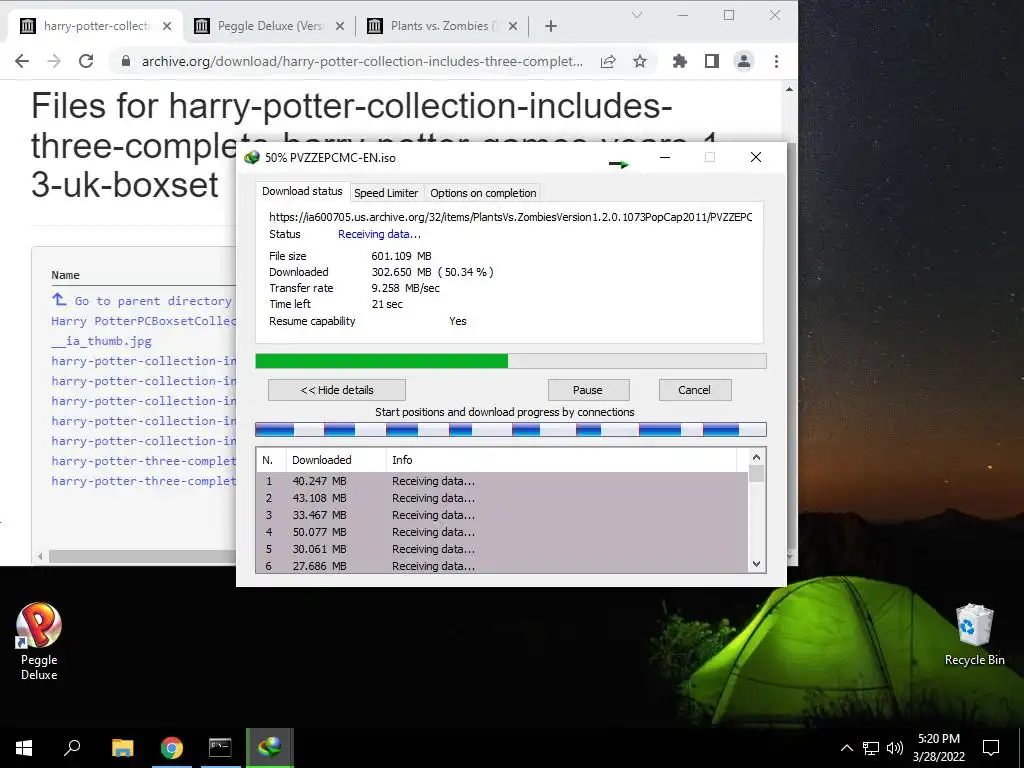
Task: Close the IDM download dialog
Action: tap(756, 157)
